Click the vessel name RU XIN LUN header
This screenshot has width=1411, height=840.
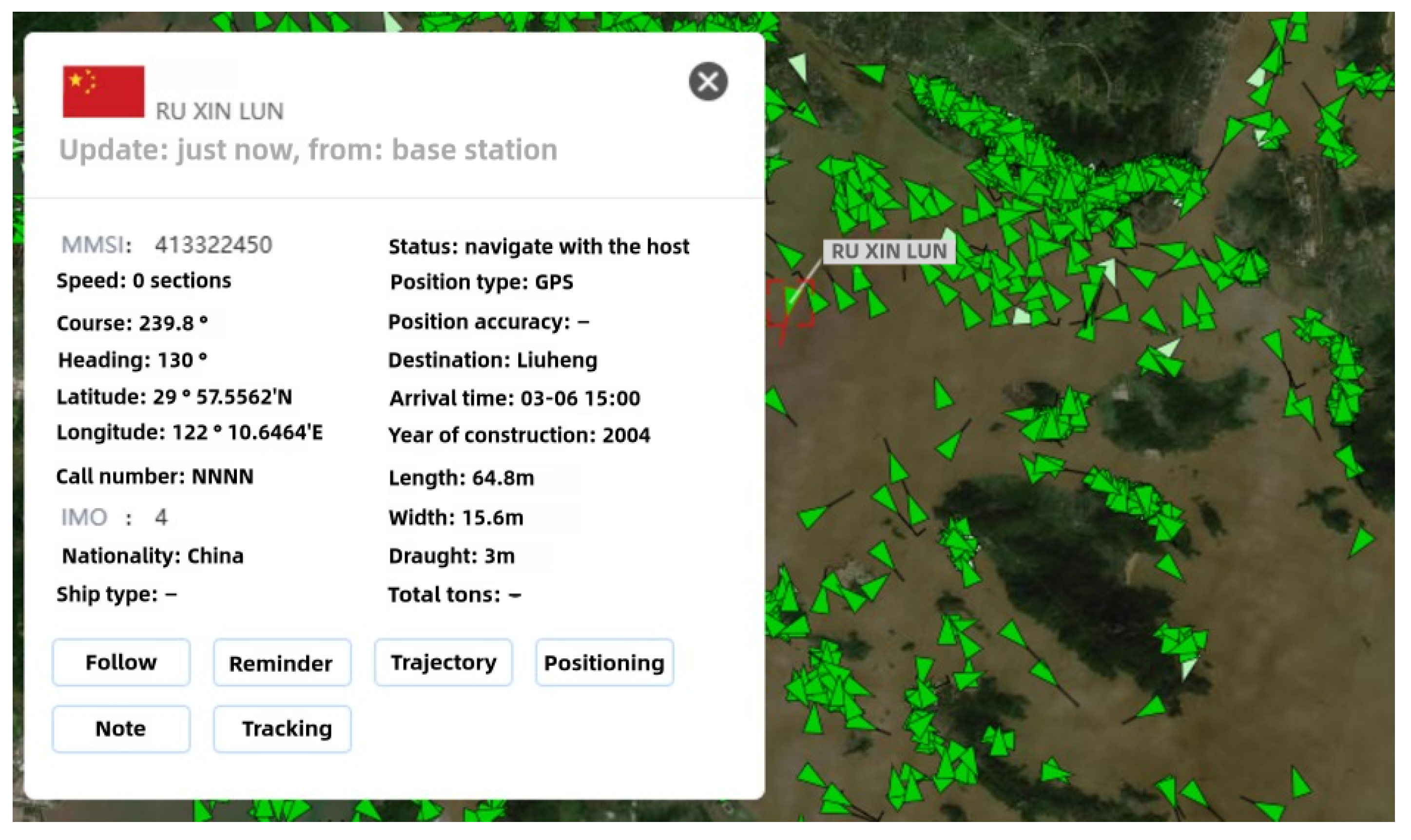coord(220,112)
